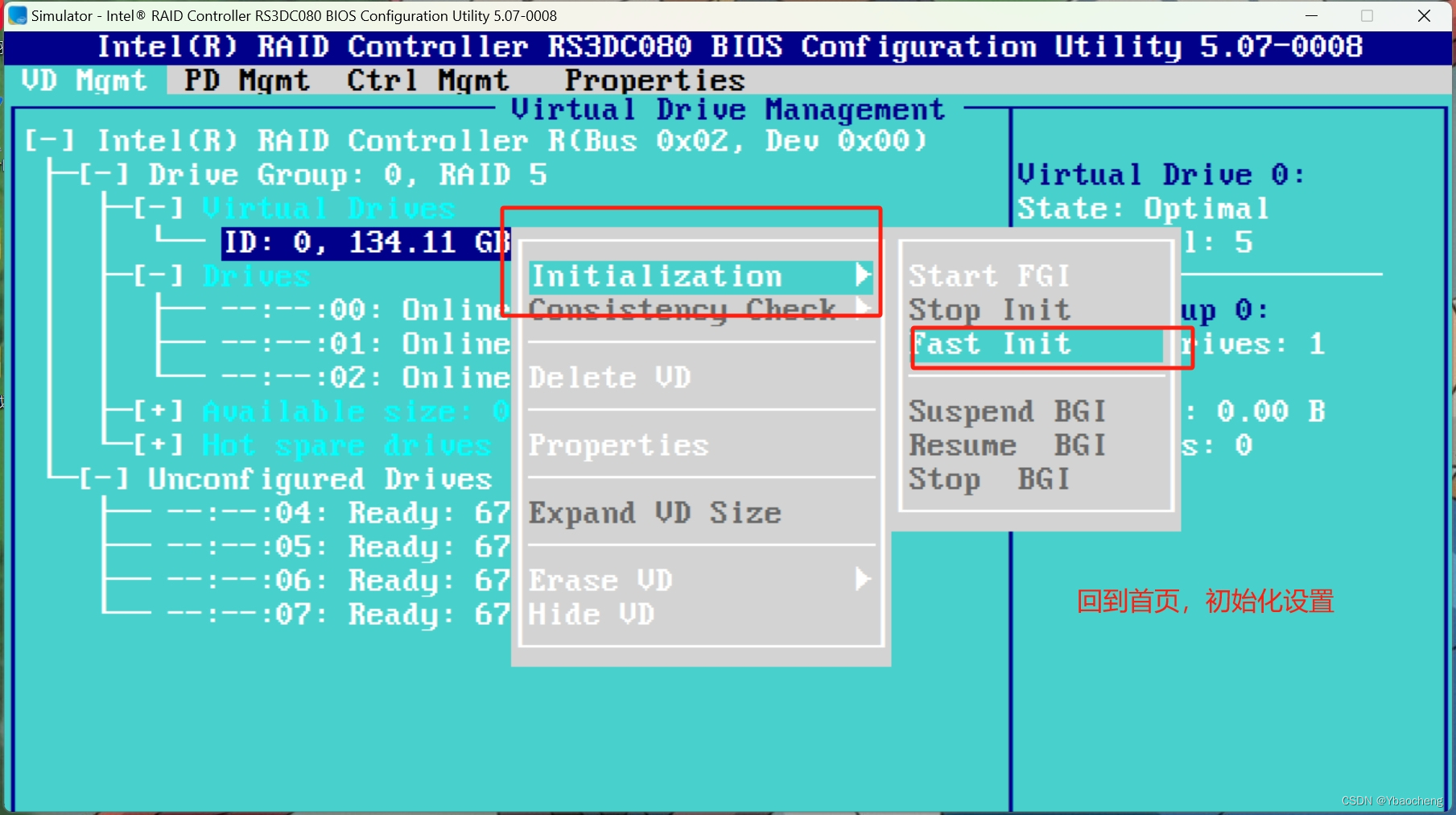Screen dimensions: 1456x815
Task: Collapse the Unconfigured Drives node
Action: click(x=104, y=479)
